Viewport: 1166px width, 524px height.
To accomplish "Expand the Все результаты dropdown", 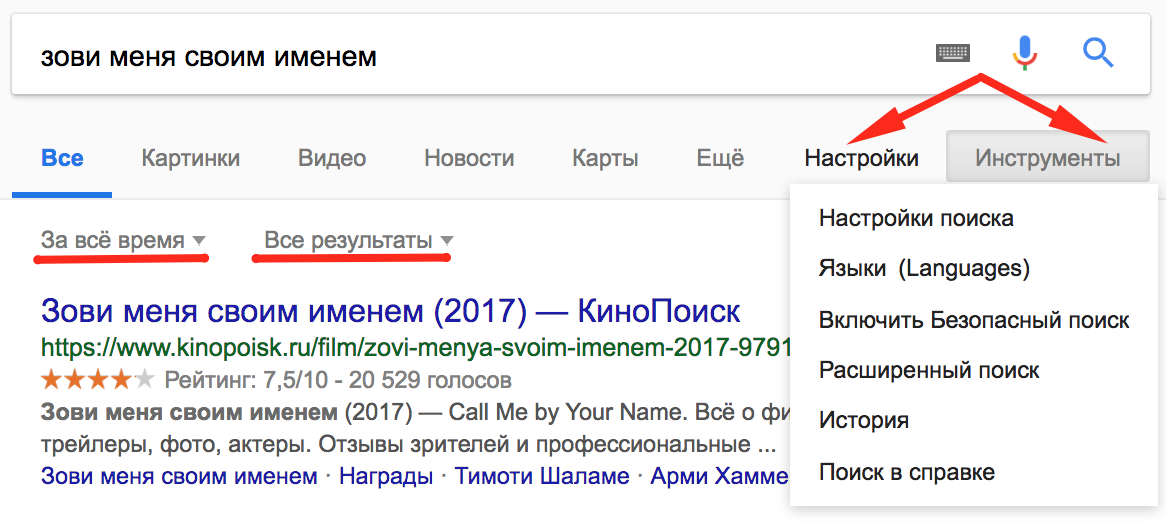I will pyautogui.click(x=358, y=241).
